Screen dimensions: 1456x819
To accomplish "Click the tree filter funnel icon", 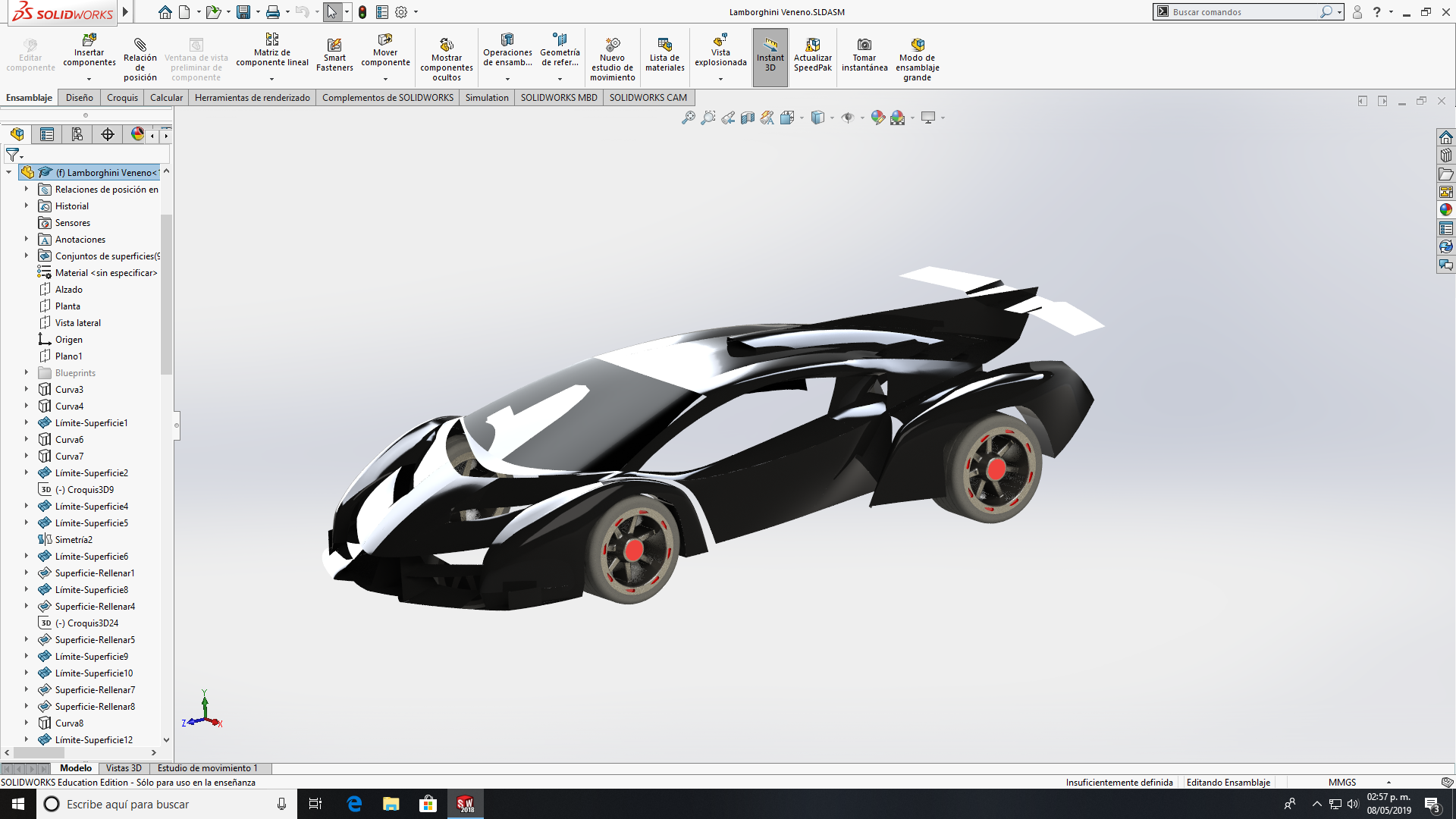I will coord(12,155).
